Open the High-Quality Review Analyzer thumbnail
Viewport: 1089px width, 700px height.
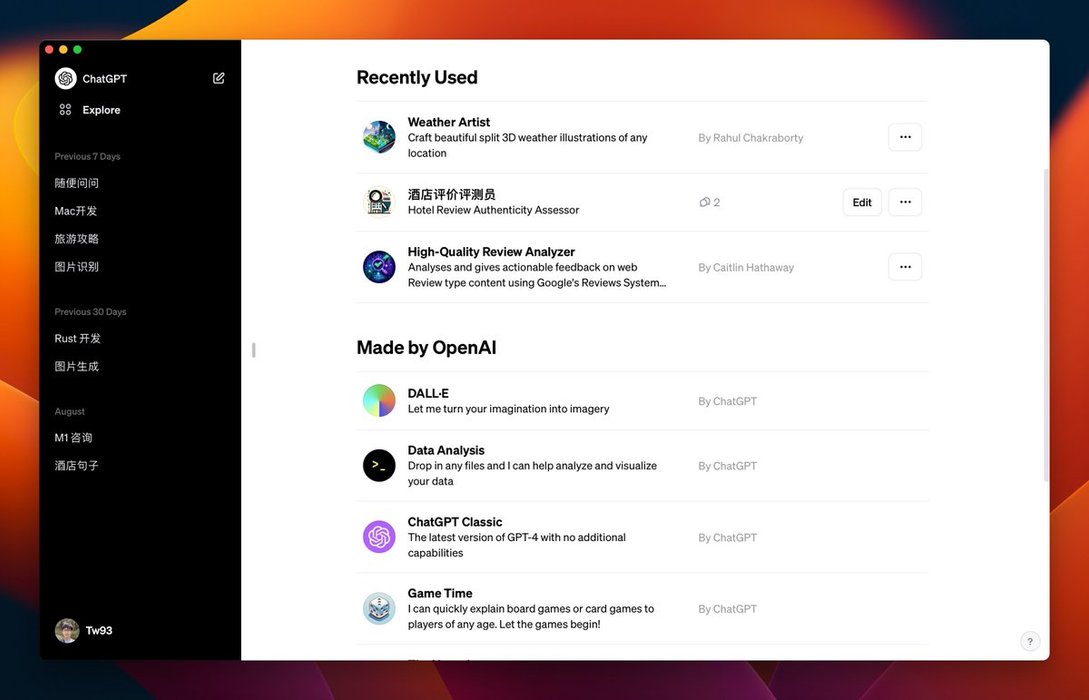[x=379, y=267]
